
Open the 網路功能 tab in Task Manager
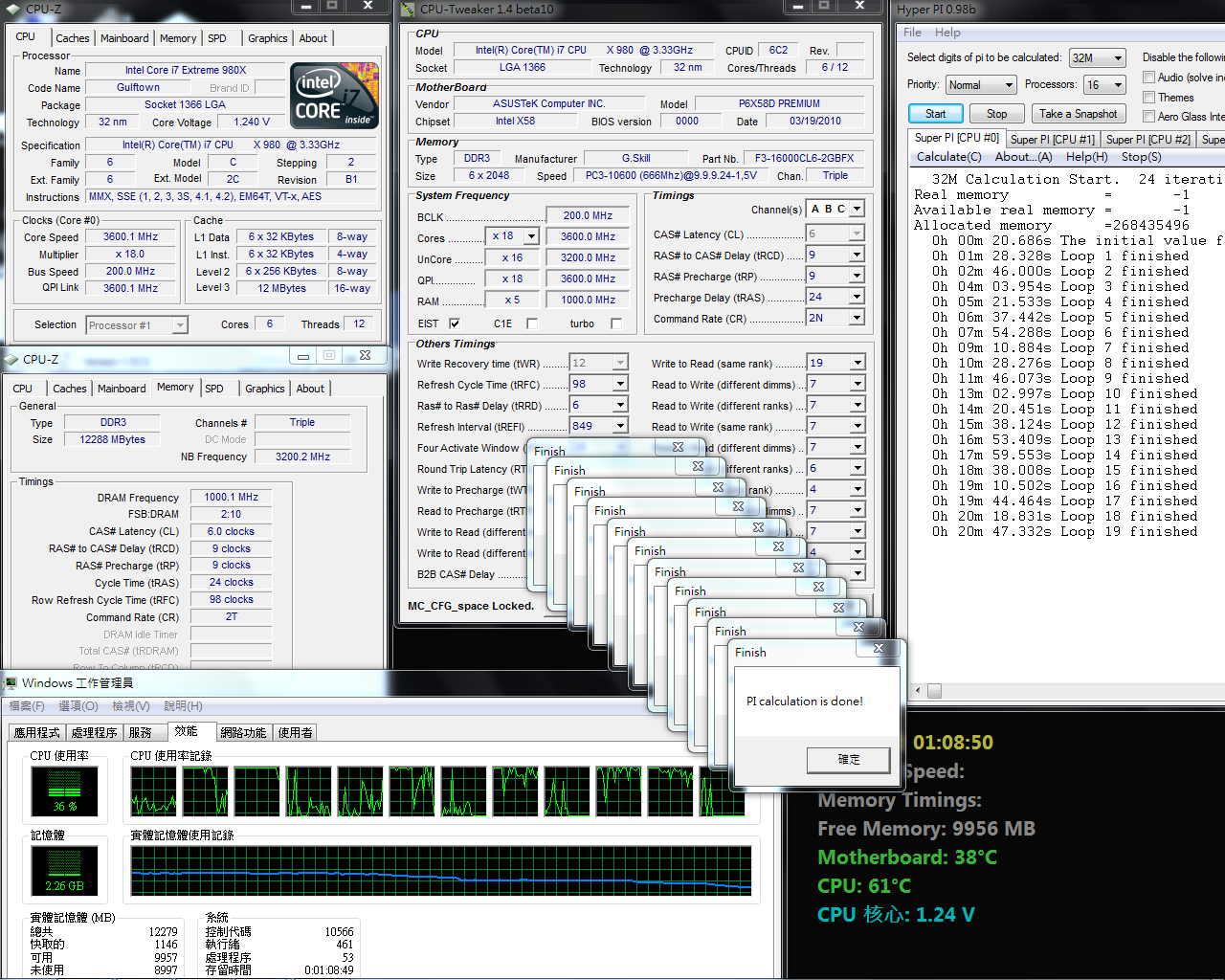243,733
